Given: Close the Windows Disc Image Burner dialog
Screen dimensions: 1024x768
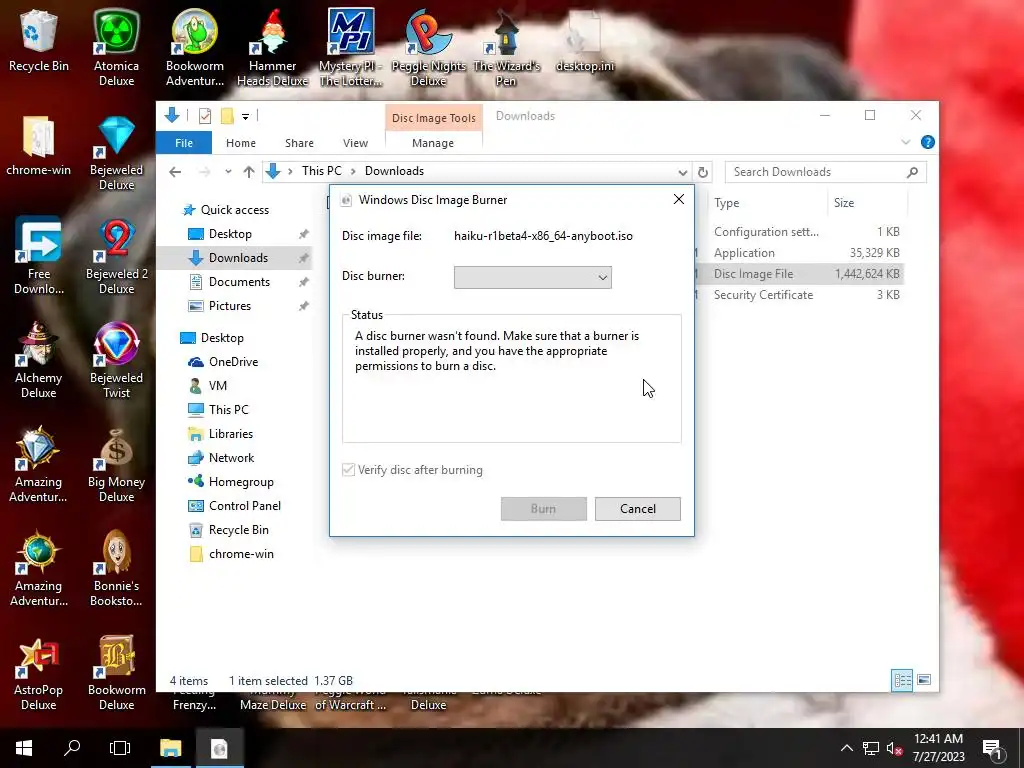Looking at the screenshot, I should 679,199.
